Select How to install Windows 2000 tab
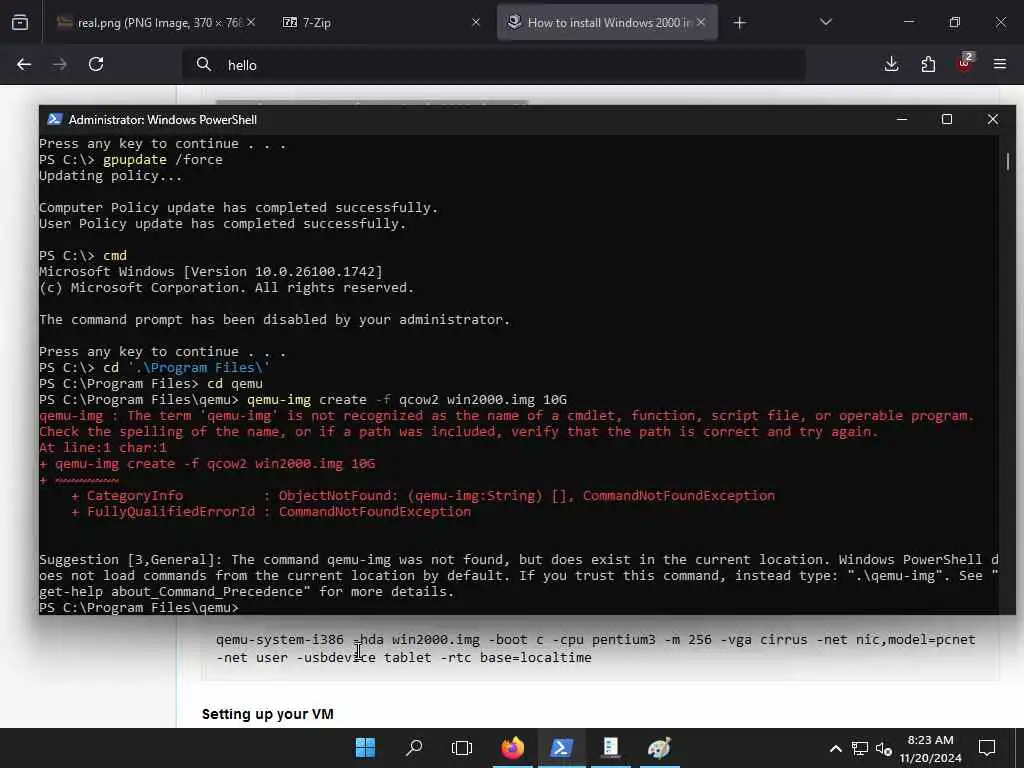The height and width of the screenshot is (768, 1024). pyautogui.click(x=607, y=23)
